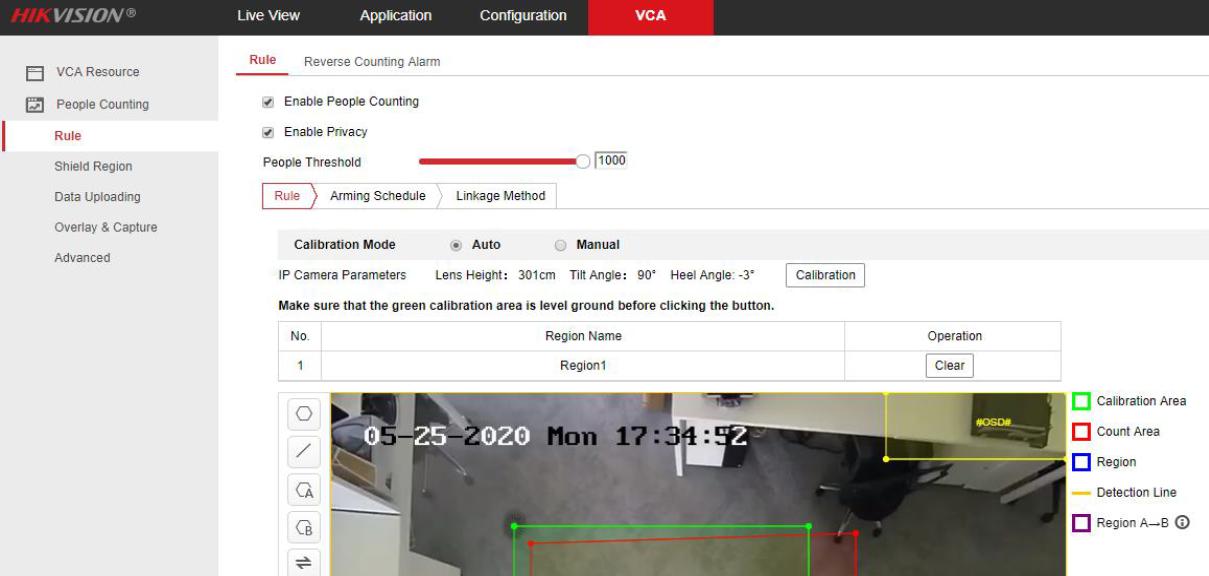The width and height of the screenshot is (1209, 576).
Task: Choose the Region B drawing tool
Action: [x=304, y=527]
